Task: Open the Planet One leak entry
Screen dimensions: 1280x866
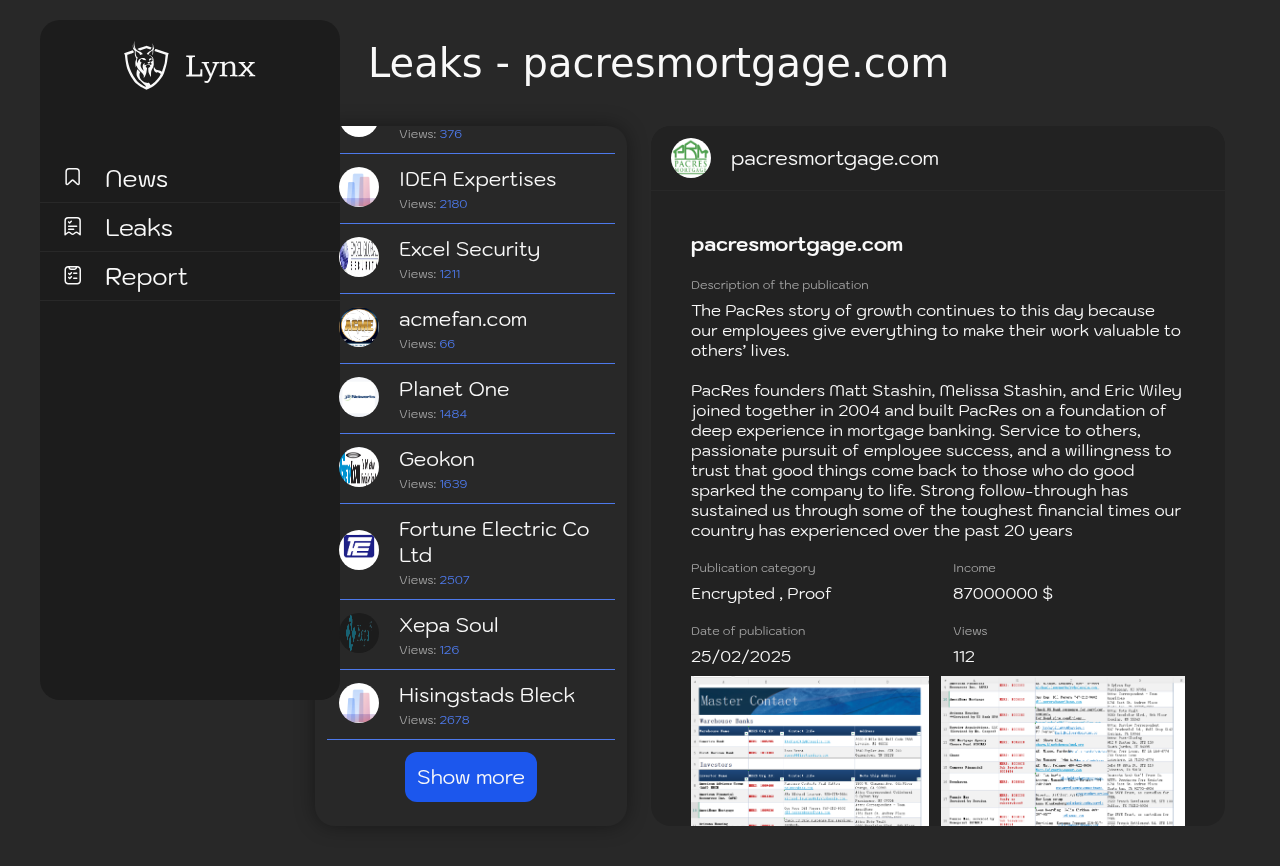Action: [x=471, y=399]
